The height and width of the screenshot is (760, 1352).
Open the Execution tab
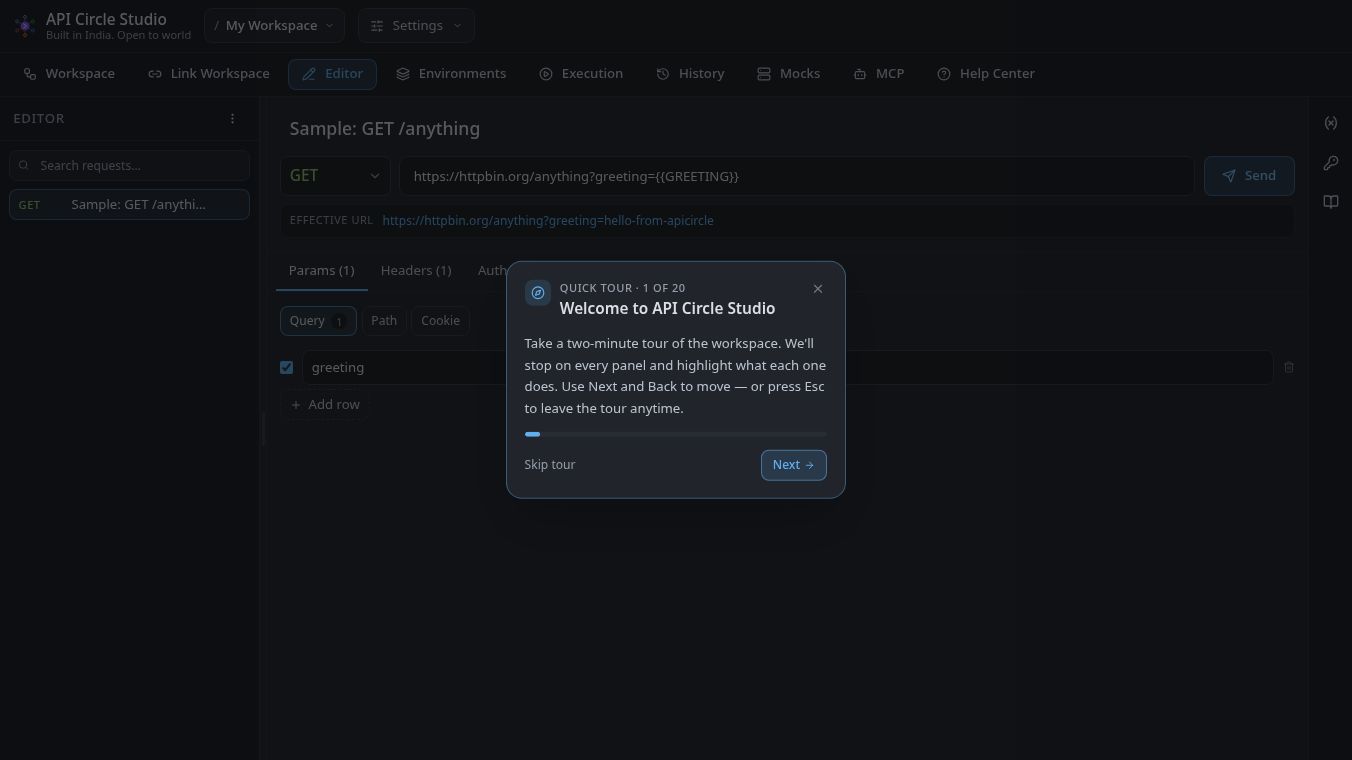pos(581,74)
